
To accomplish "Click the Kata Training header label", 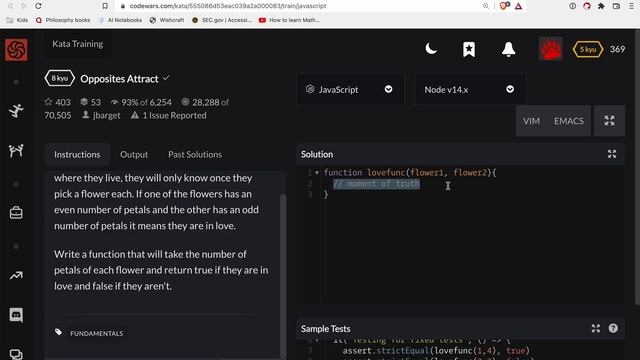I will [78, 44].
